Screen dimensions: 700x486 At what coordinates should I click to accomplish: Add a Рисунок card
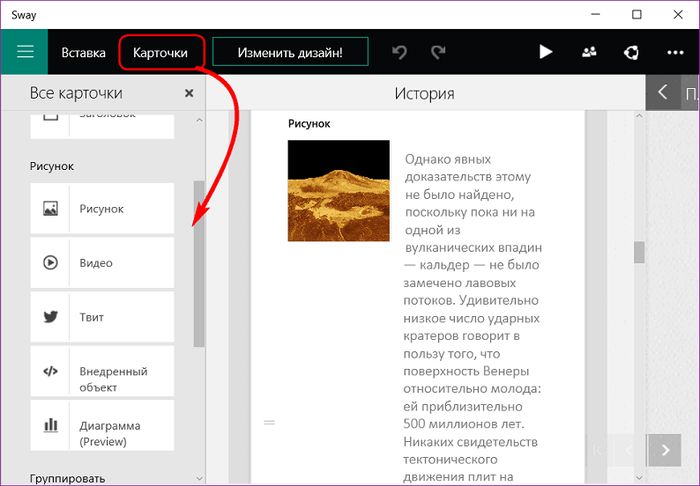tap(102, 209)
